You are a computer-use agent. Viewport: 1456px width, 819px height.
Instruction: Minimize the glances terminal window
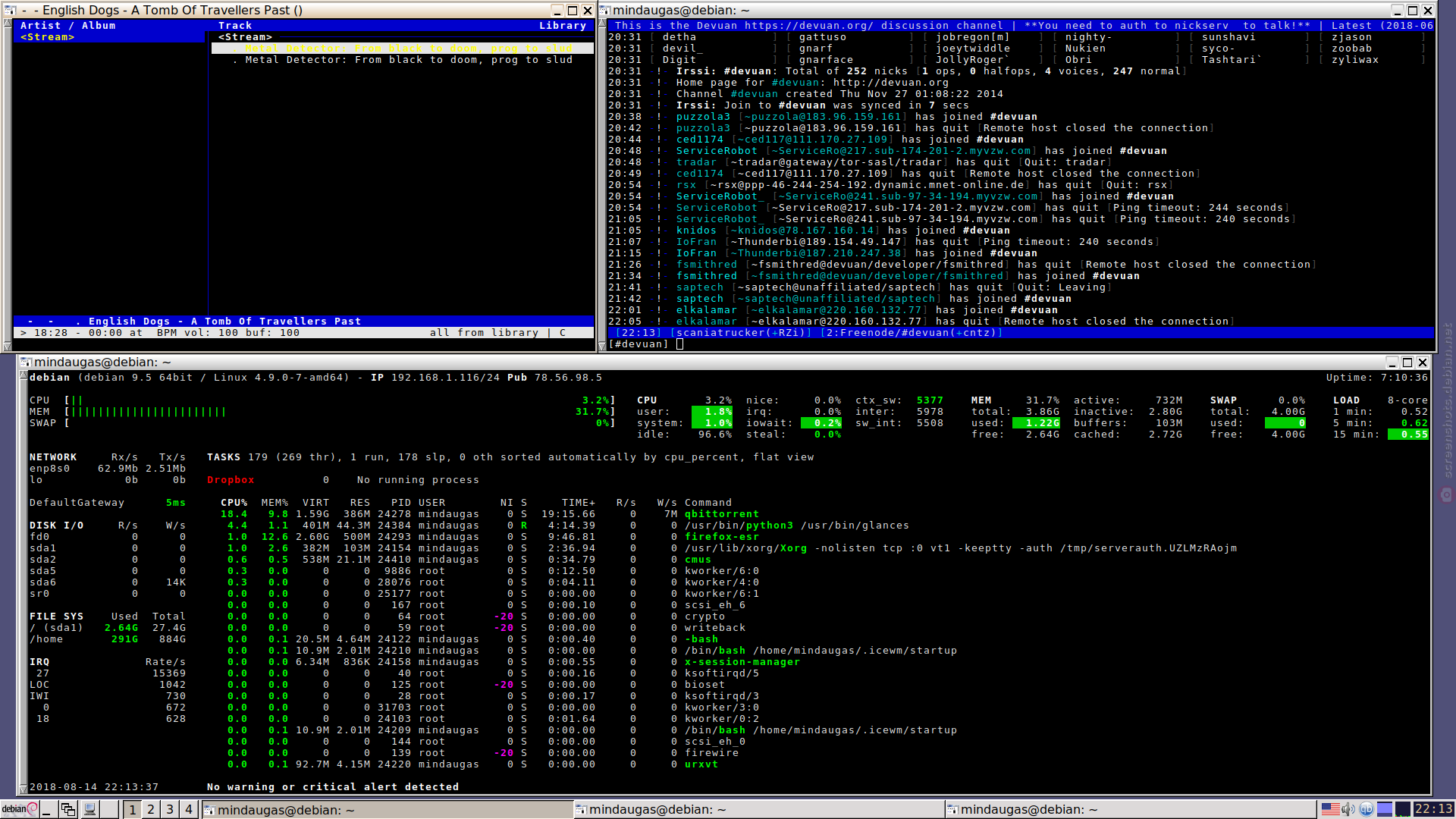[1392, 362]
